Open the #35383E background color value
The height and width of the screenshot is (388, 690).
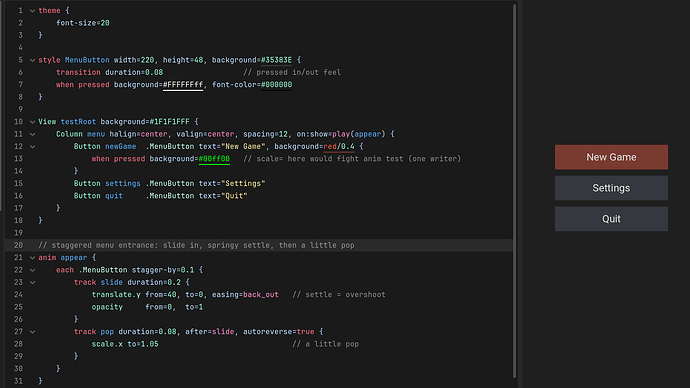[x=276, y=60]
